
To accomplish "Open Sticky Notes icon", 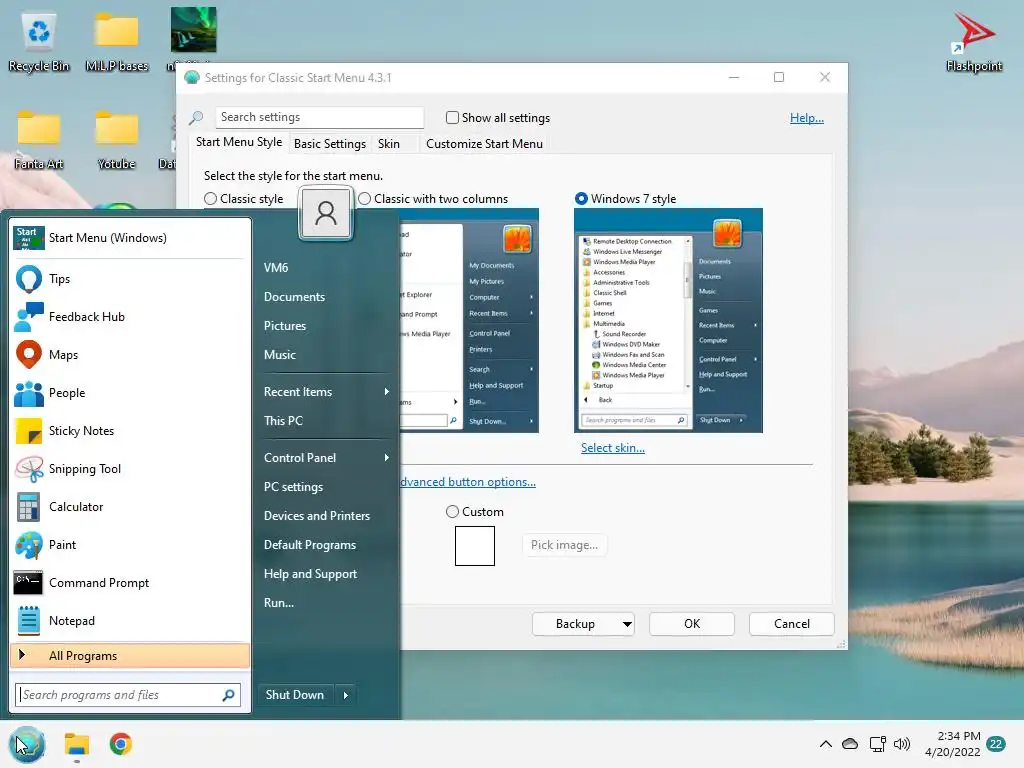I will point(29,431).
